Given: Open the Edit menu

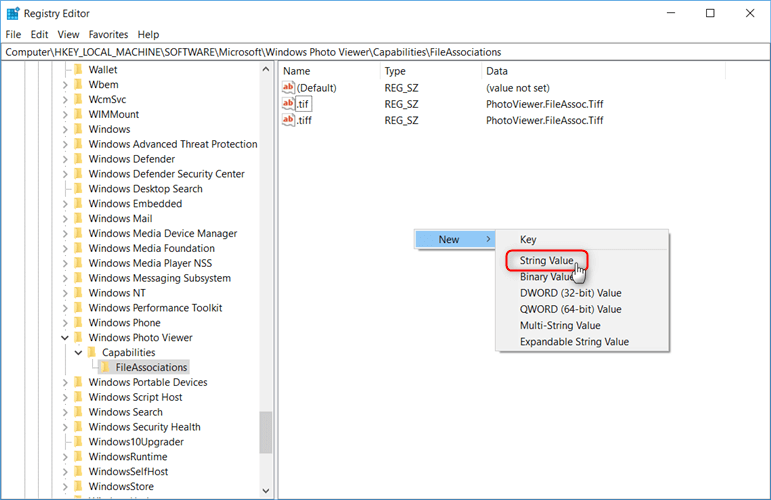Looking at the screenshot, I should [39, 34].
